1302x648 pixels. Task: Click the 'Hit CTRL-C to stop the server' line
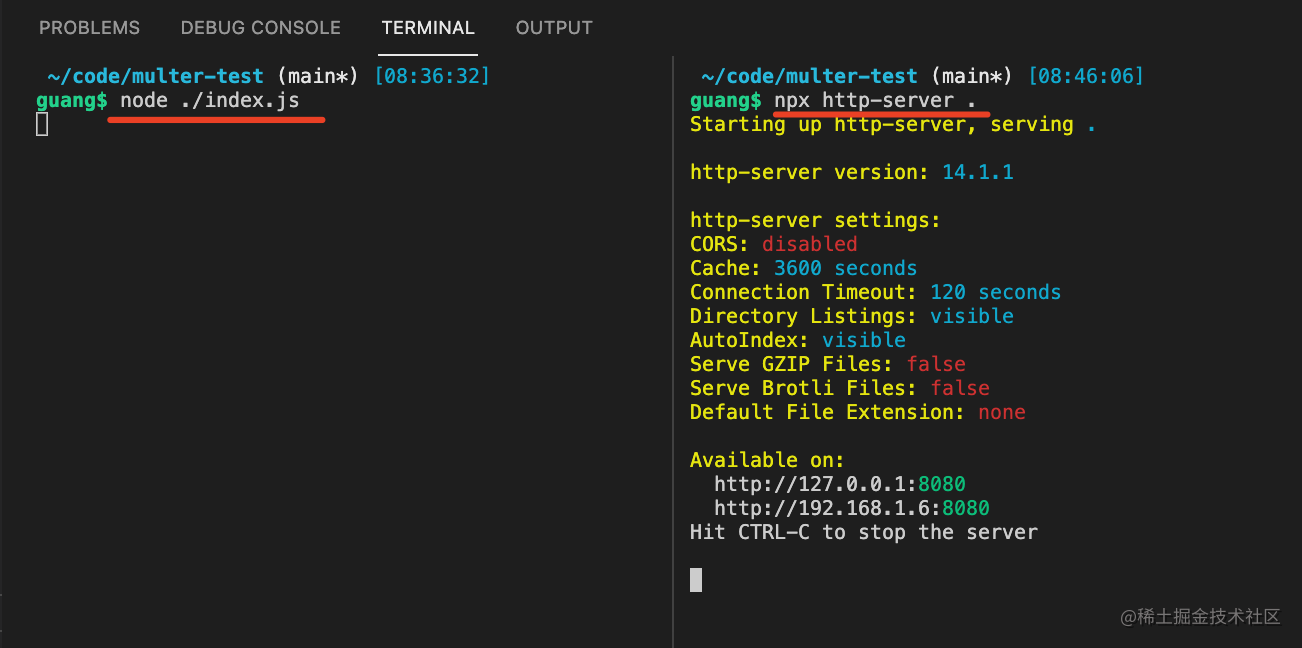(863, 532)
